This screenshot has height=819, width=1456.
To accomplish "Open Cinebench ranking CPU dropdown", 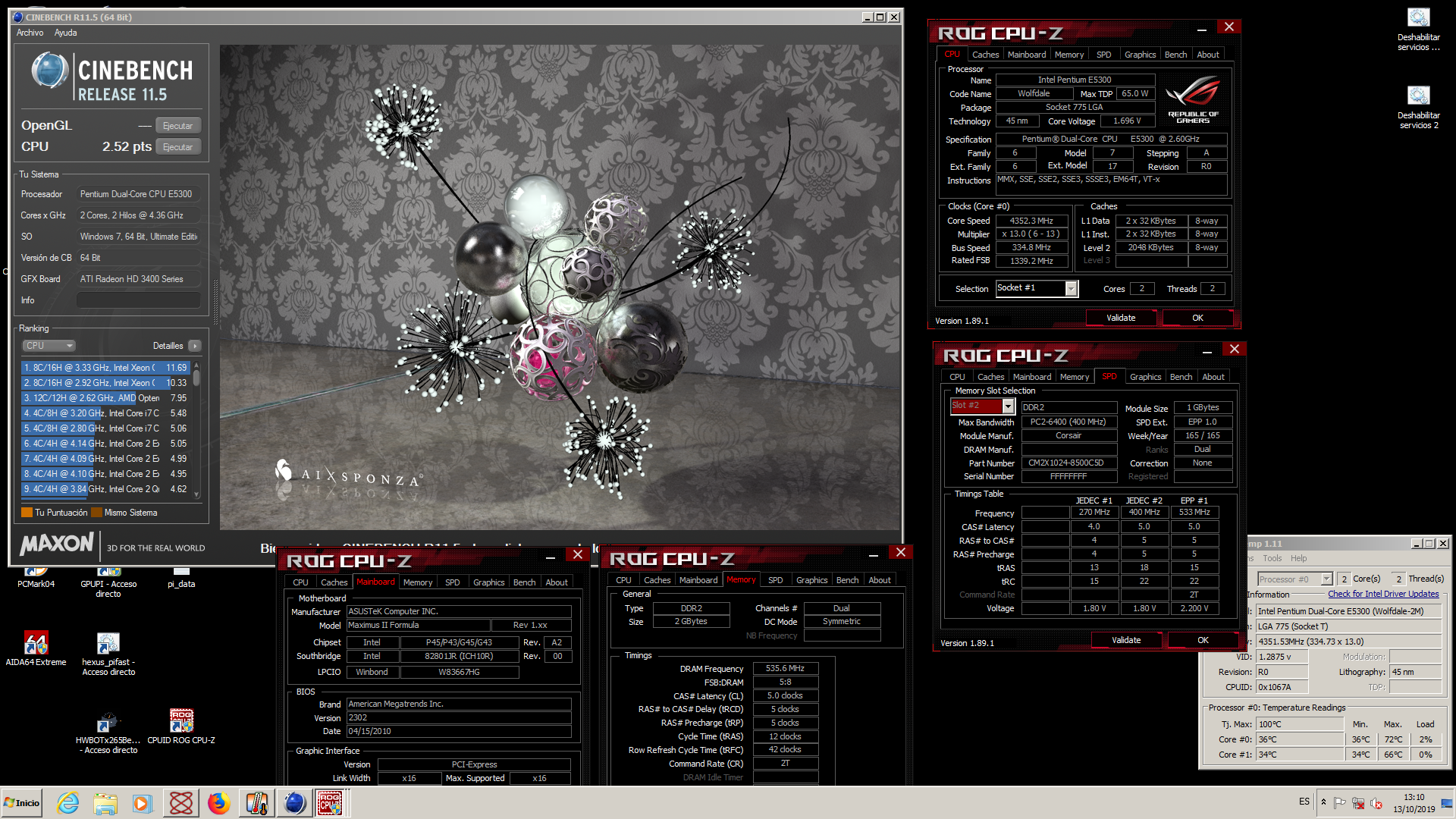I will pos(49,346).
